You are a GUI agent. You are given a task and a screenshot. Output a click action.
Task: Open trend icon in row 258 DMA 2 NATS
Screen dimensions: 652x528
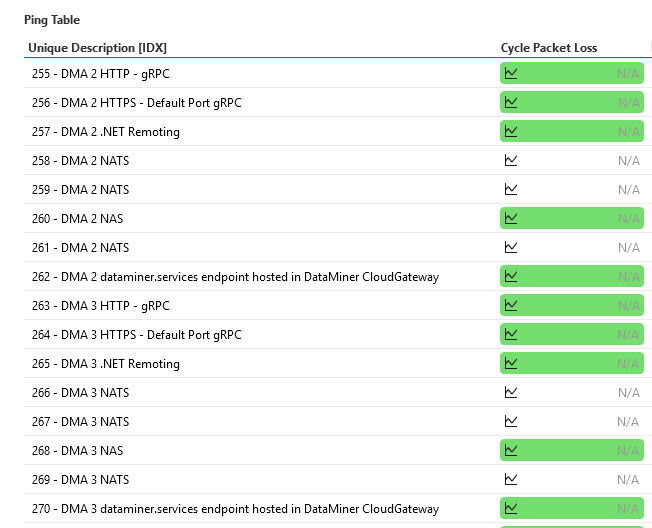[x=511, y=160]
